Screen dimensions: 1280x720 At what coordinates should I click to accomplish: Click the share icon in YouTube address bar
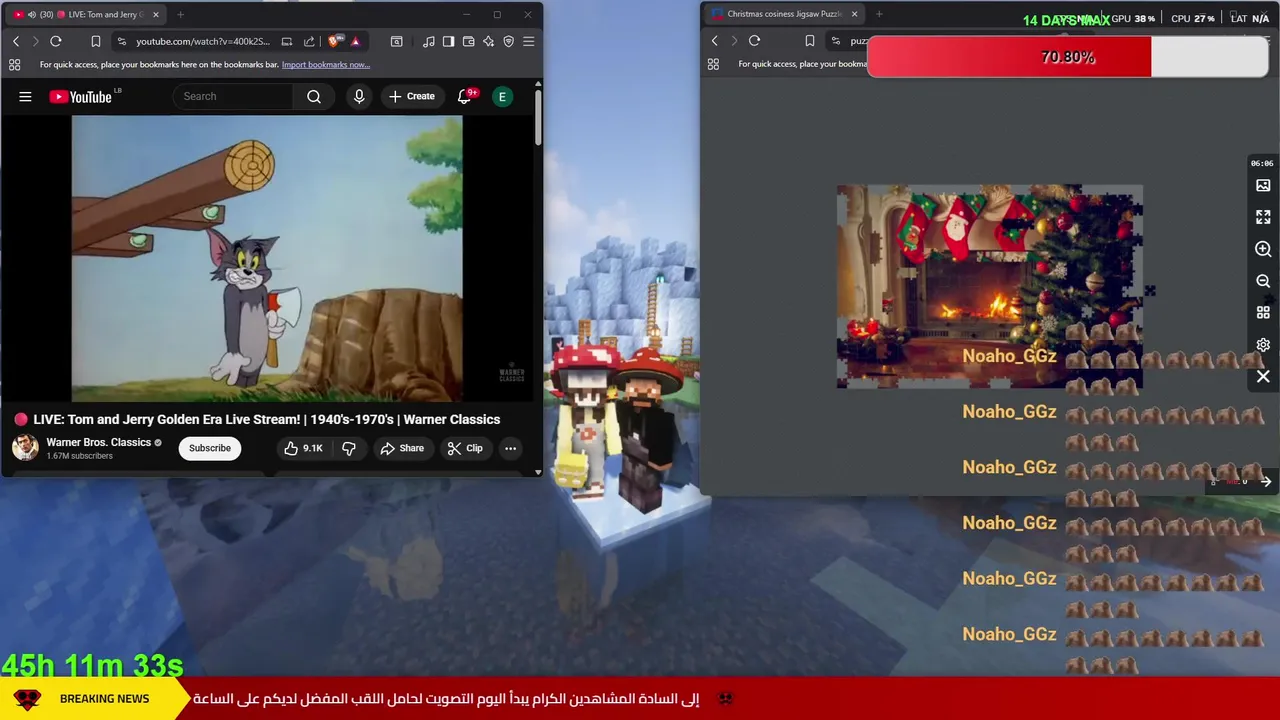309,41
